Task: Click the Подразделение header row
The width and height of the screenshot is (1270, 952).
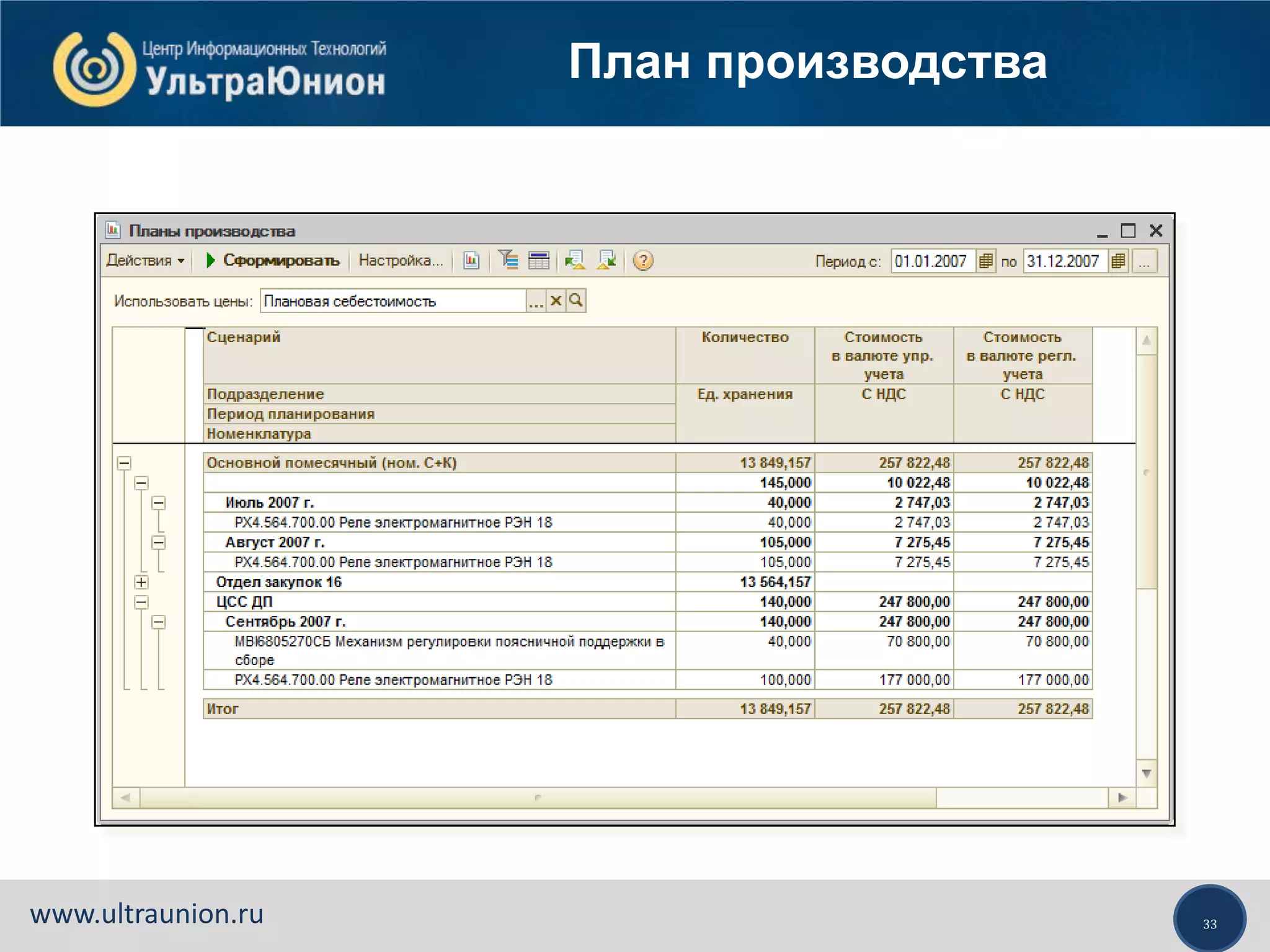Action: point(439,394)
